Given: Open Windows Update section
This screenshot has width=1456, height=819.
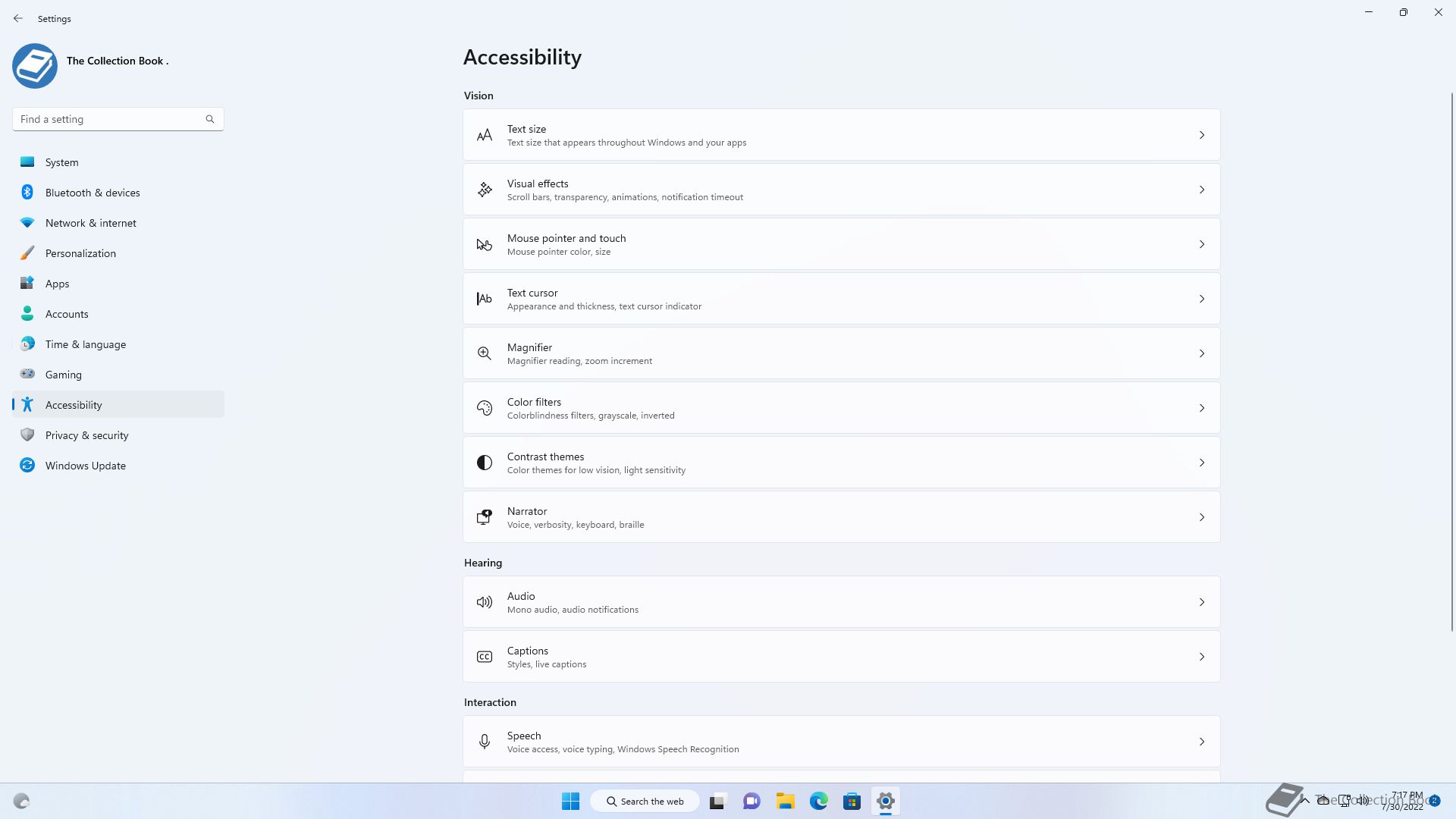Looking at the screenshot, I should 118,466.
